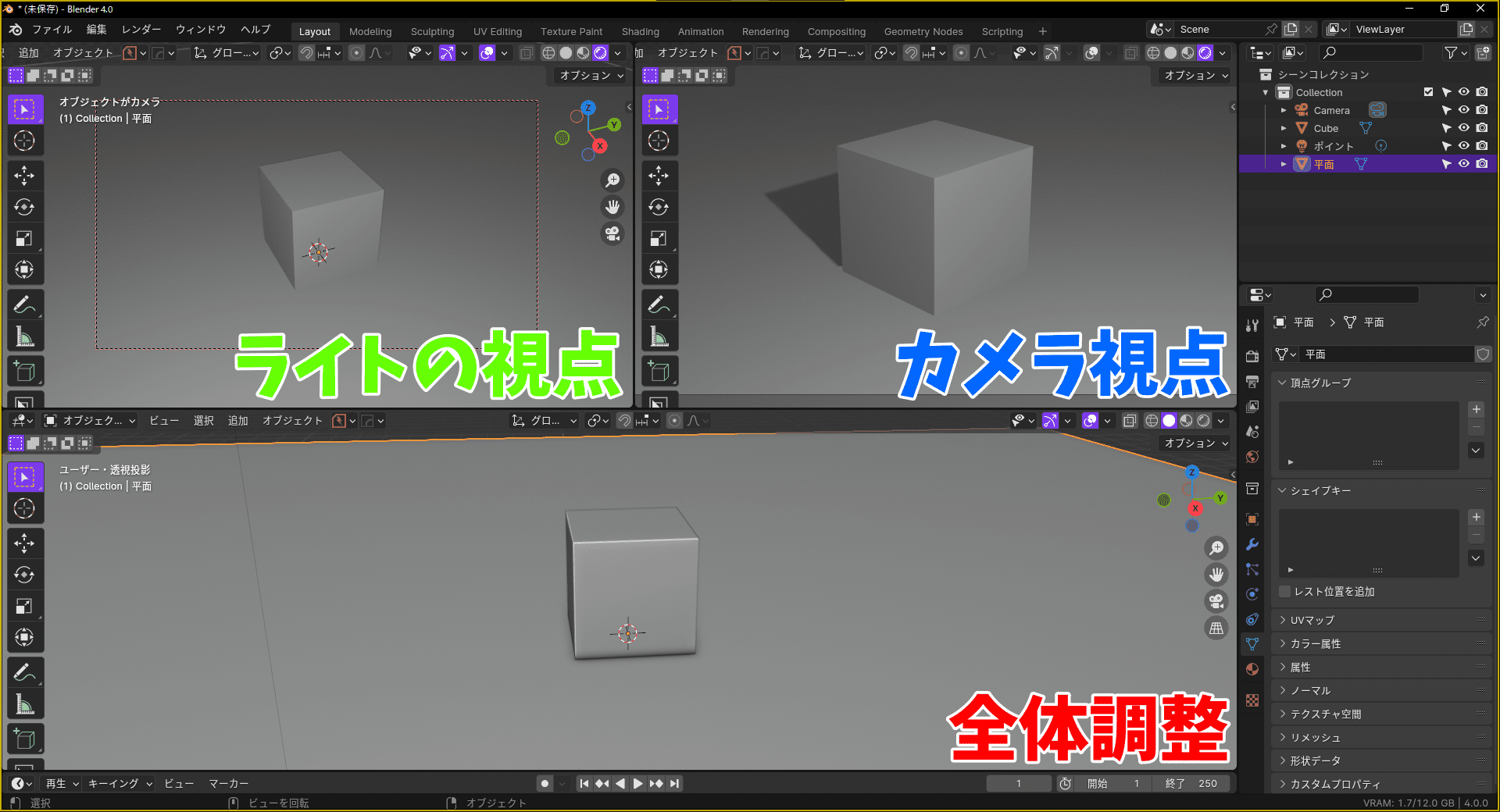Open ファイル menu
The width and height of the screenshot is (1500, 812).
pyautogui.click(x=52, y=30)
